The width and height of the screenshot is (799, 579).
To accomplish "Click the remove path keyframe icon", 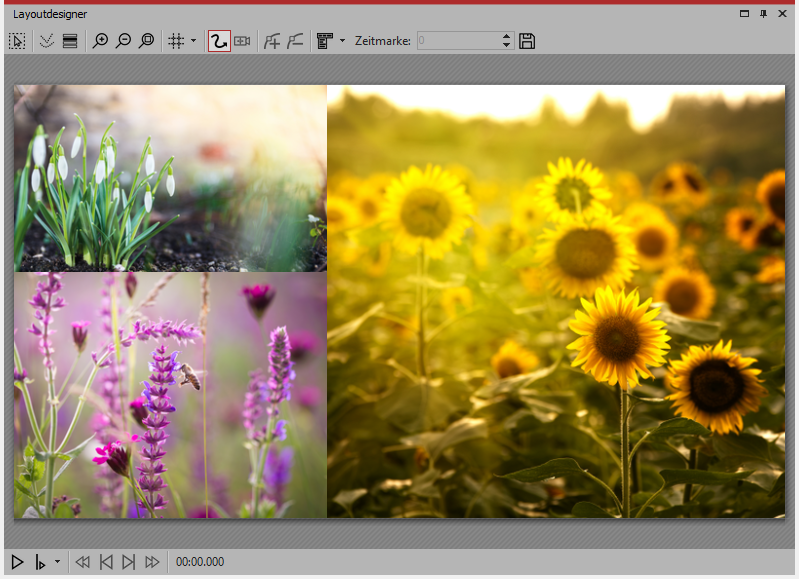I will (295, 41).
